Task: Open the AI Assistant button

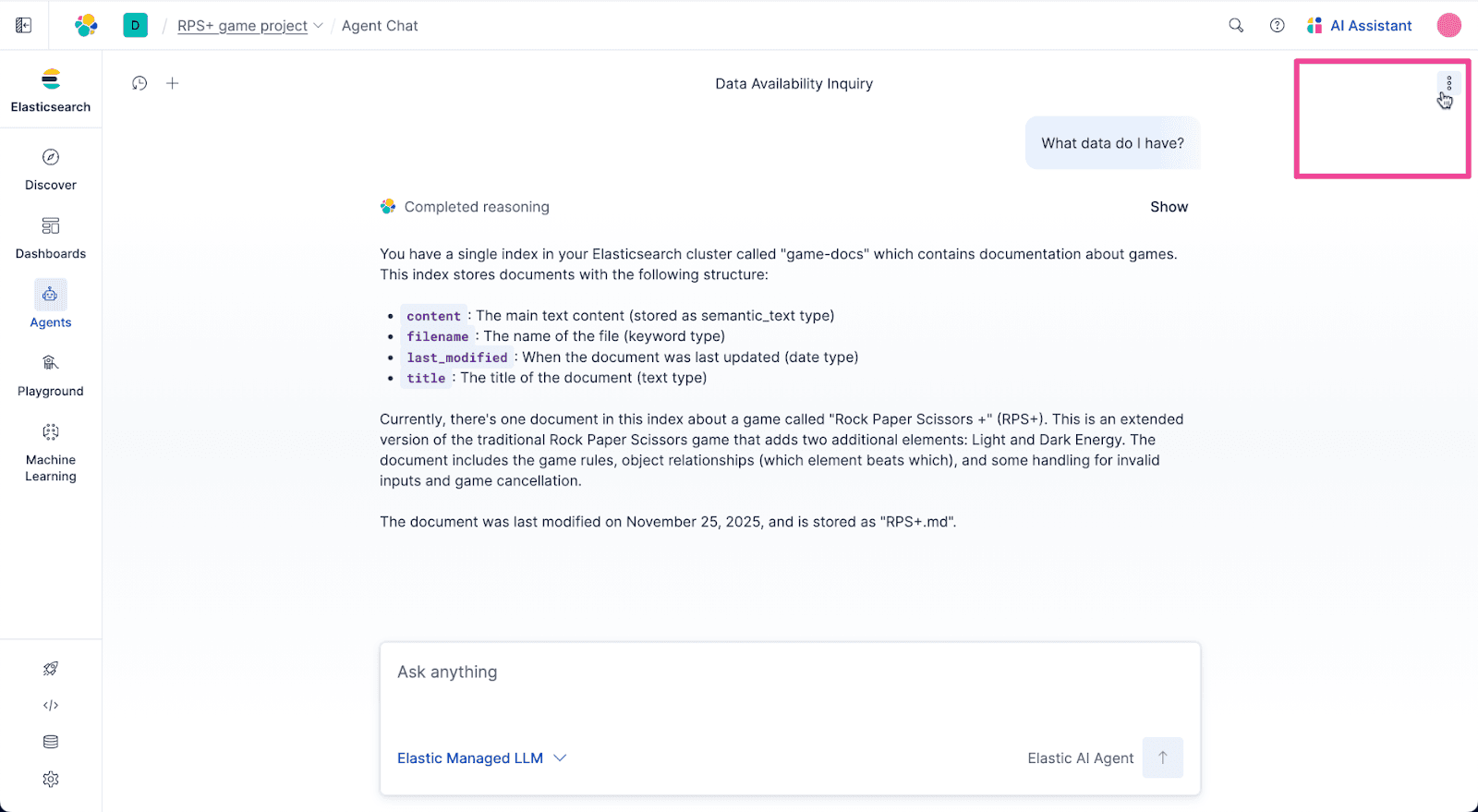Action: 1360,26
